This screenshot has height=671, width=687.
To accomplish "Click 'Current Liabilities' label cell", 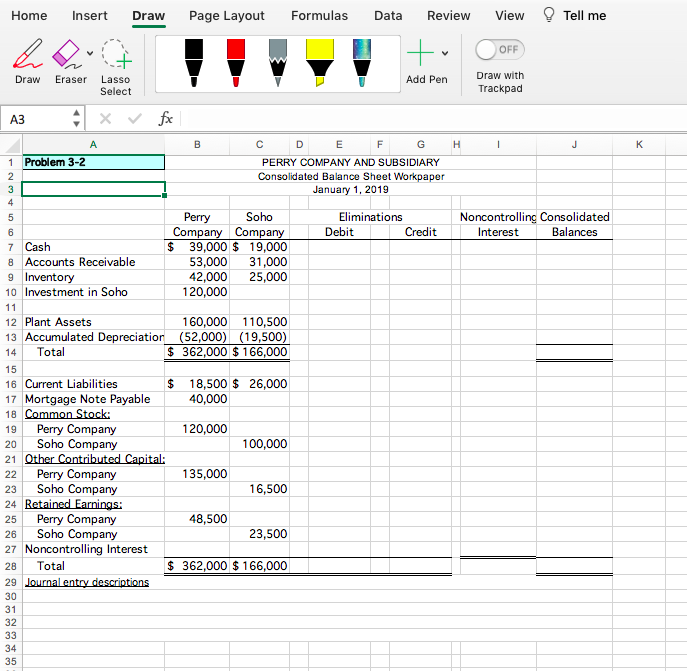I will [x=93, y=384].
